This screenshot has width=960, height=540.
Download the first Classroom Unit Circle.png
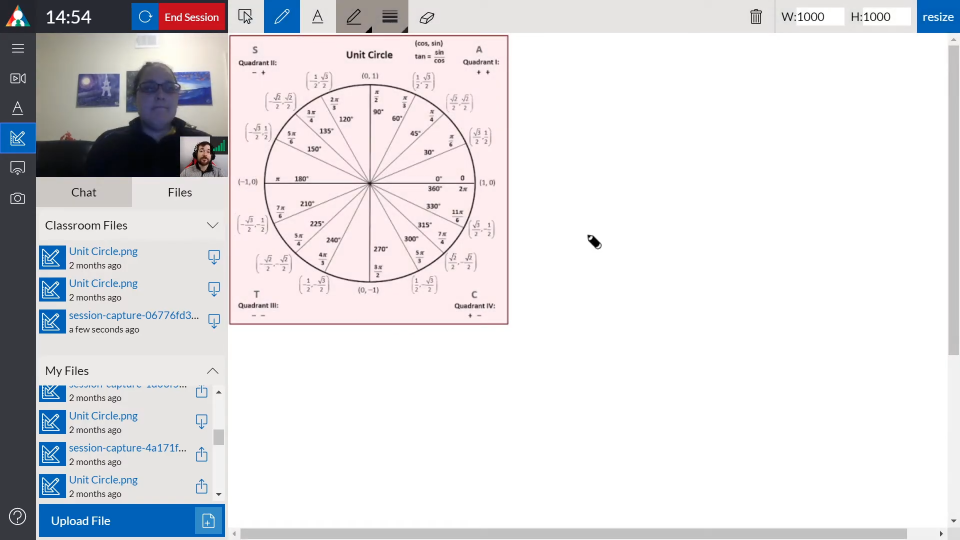tap(214, 257)
